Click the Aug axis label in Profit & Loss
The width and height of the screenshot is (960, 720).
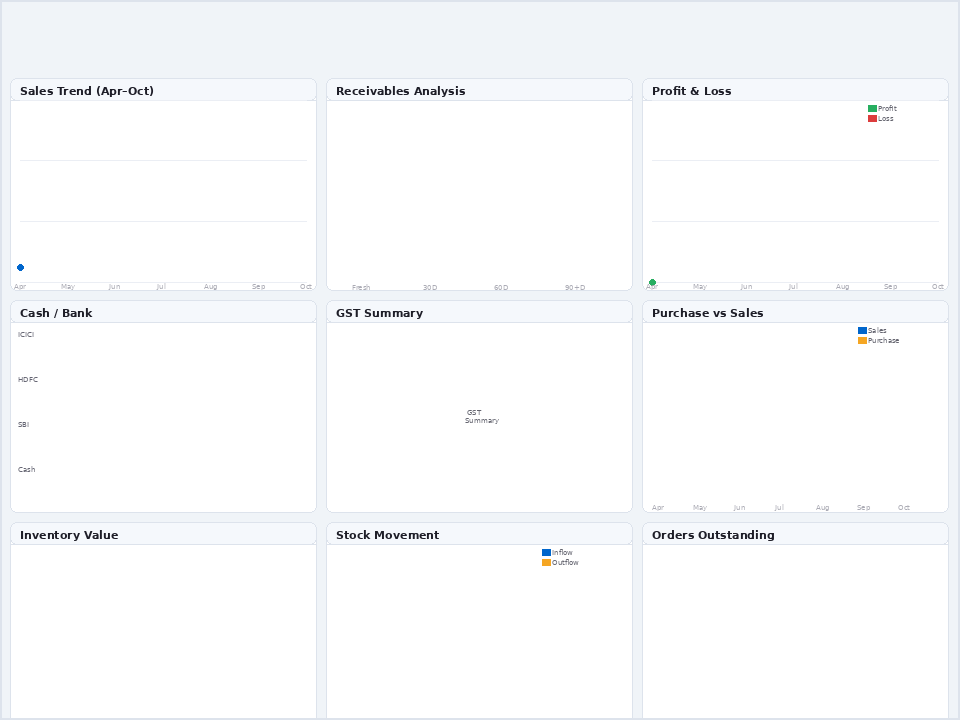click(x=842, y=287)
